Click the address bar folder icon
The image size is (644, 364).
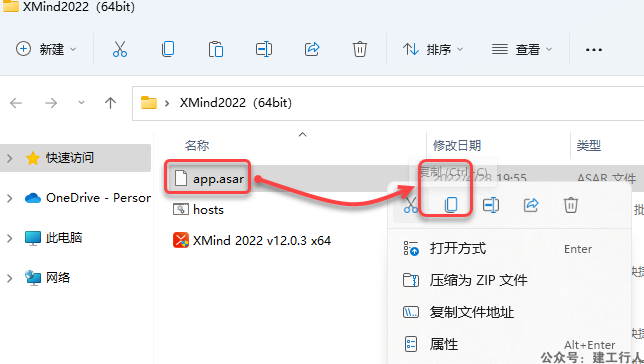(149, 103)
